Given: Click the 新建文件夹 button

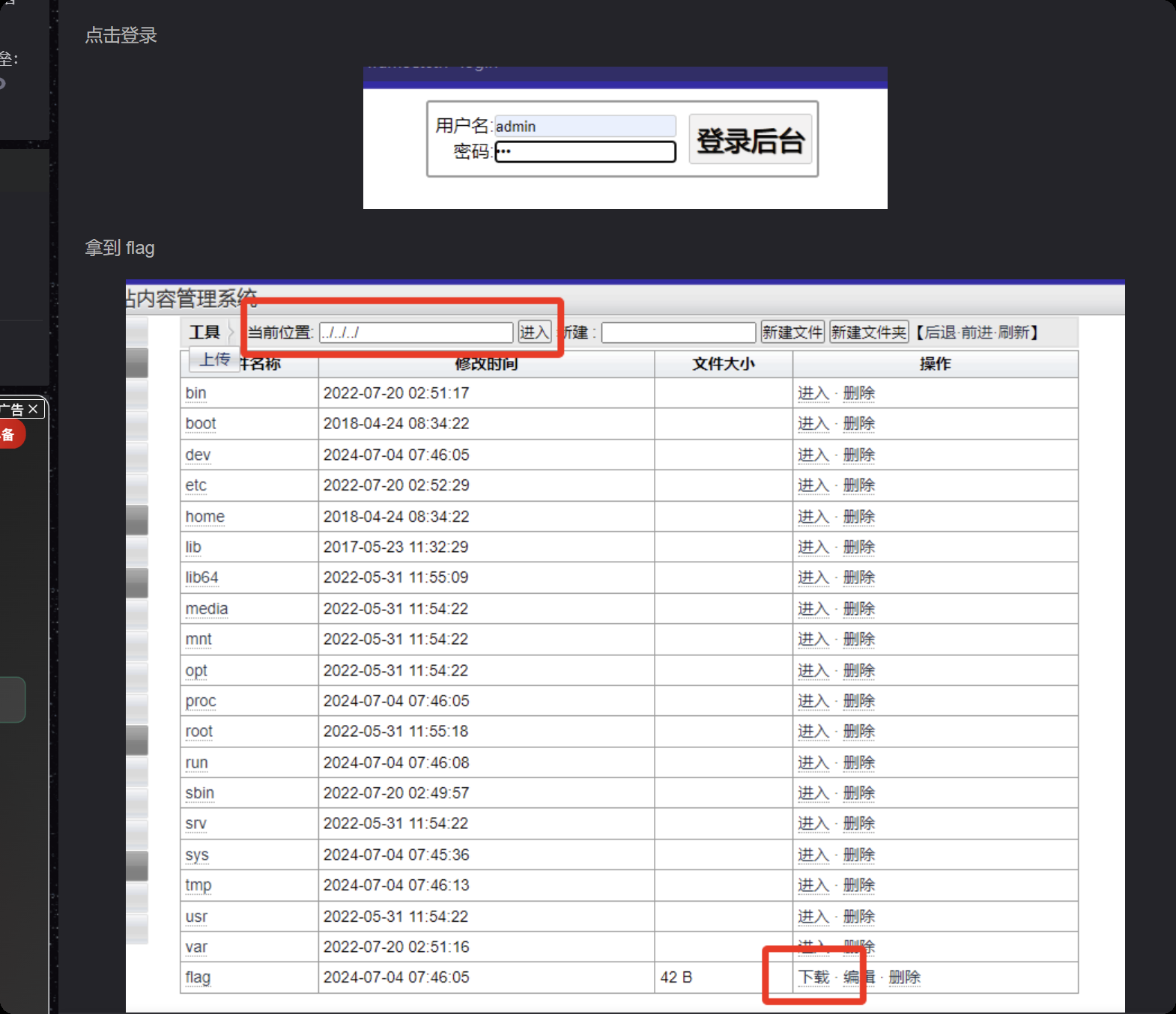Looking at the screenshot, I should pos(868,333).
